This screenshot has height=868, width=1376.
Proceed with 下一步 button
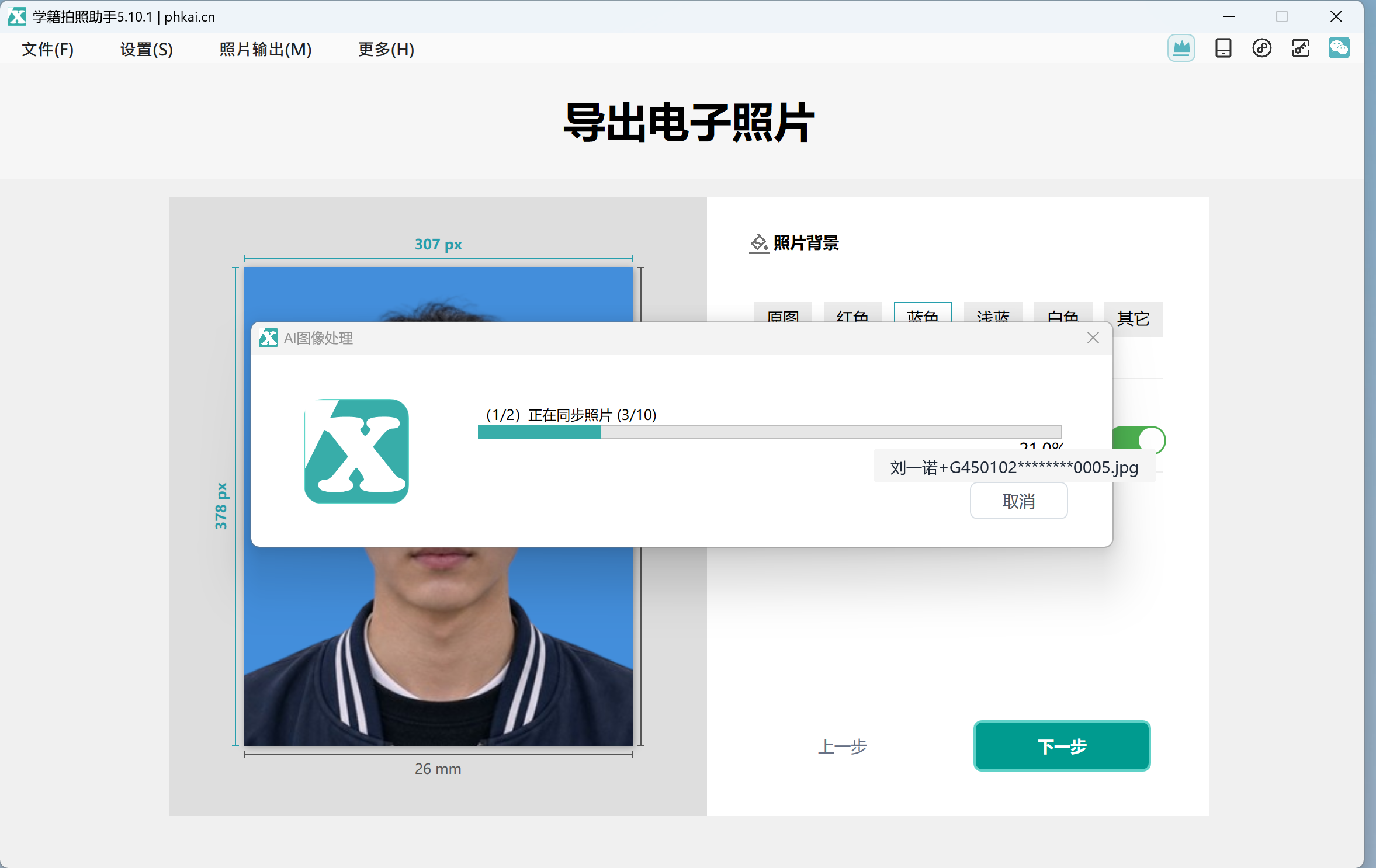(1062, 746)
